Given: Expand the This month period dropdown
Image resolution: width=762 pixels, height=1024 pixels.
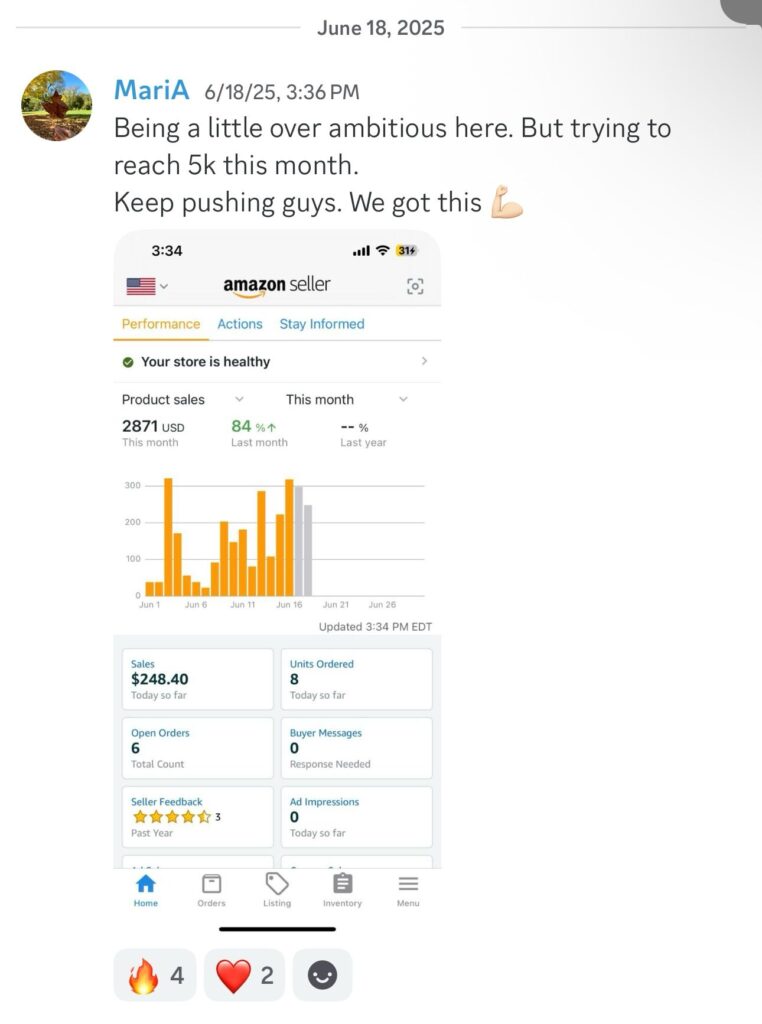Looking at the screenshot, I should coord(347,400).
